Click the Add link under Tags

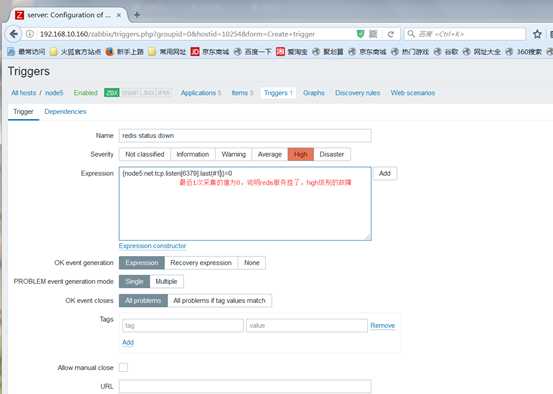(128, 342)
